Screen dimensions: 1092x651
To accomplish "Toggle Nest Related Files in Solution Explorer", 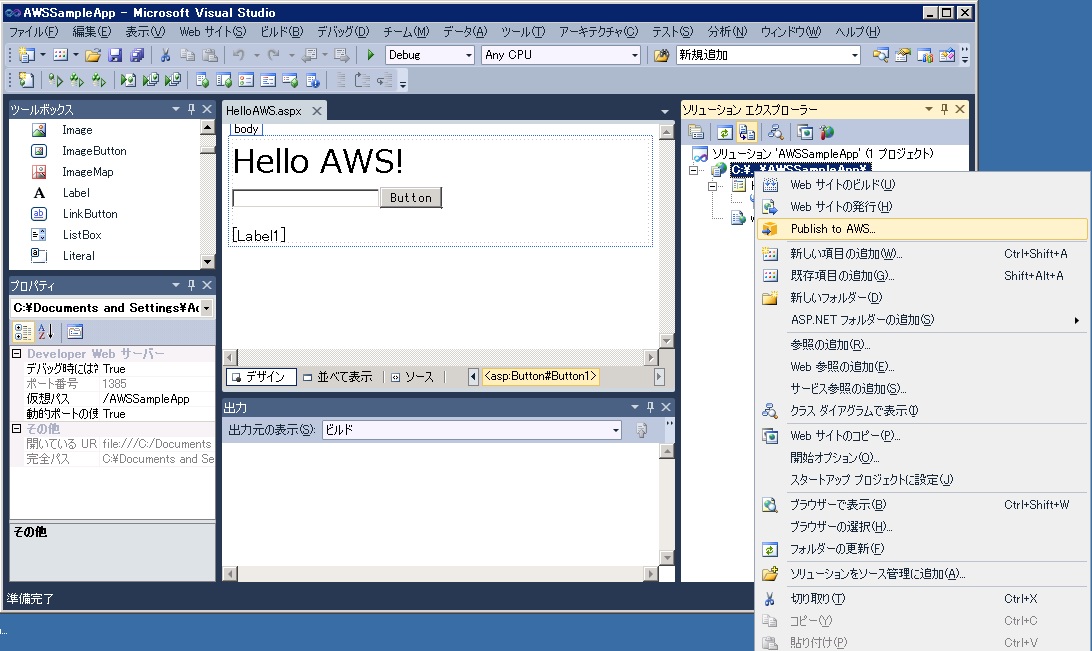I will click(x=747, y=132).
